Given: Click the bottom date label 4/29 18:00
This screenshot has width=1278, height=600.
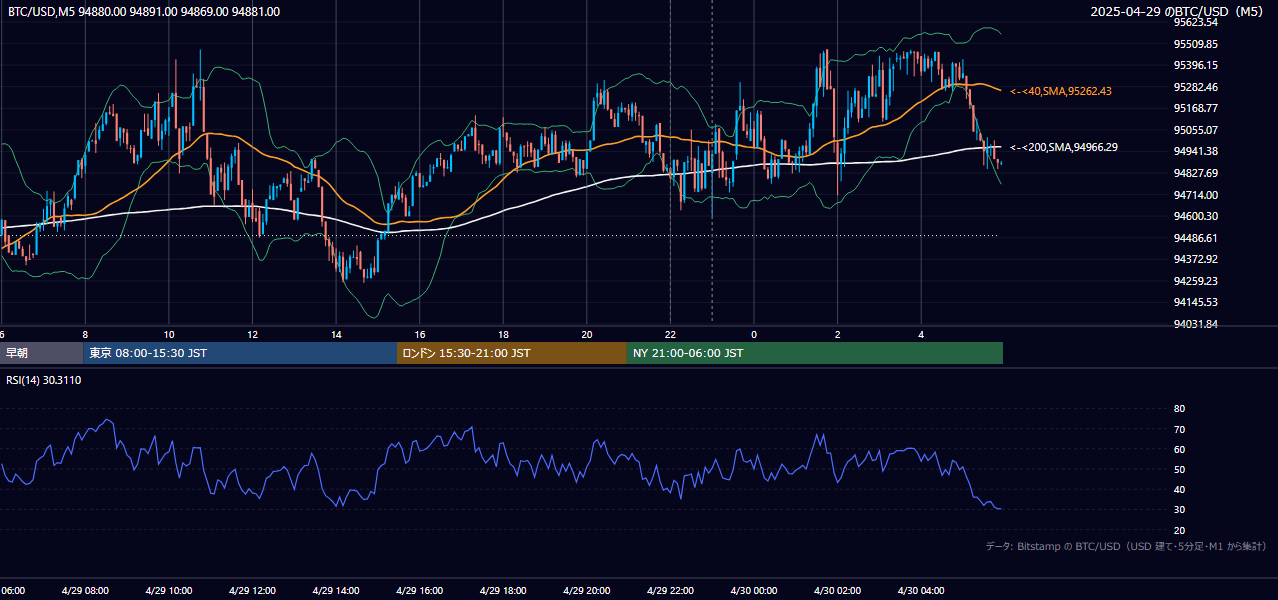Looking at the screenshot, I should tap(503, 591).
